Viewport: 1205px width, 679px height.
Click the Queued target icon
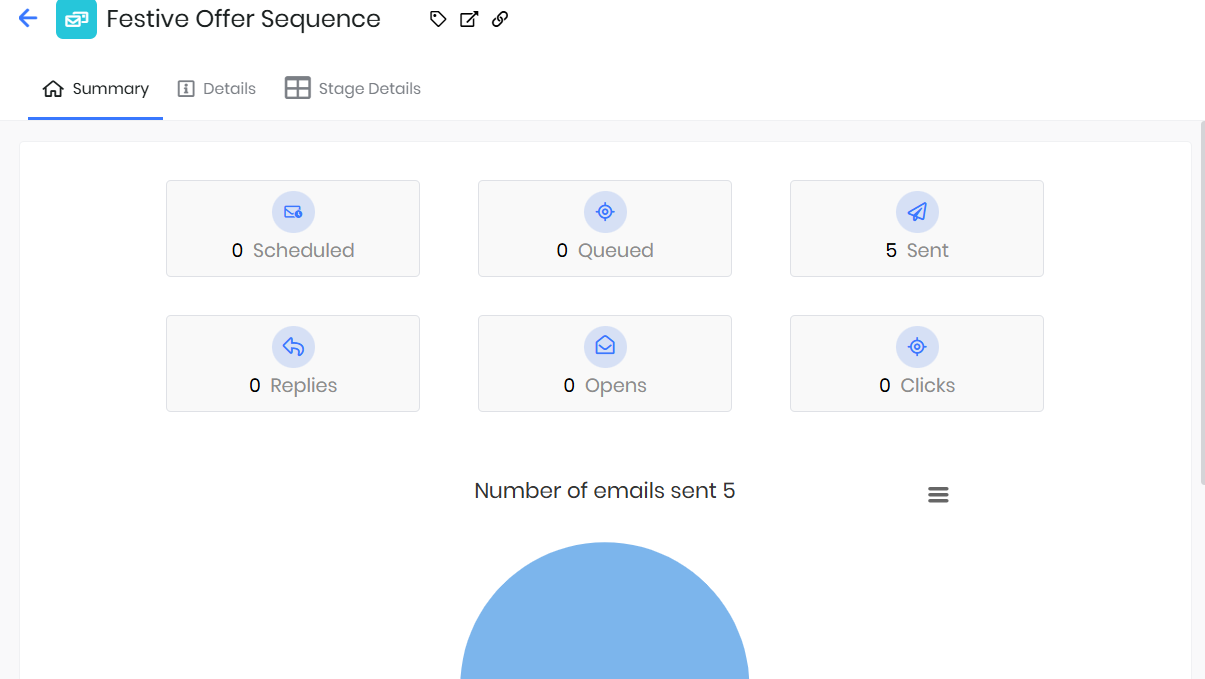coord(605,212)
